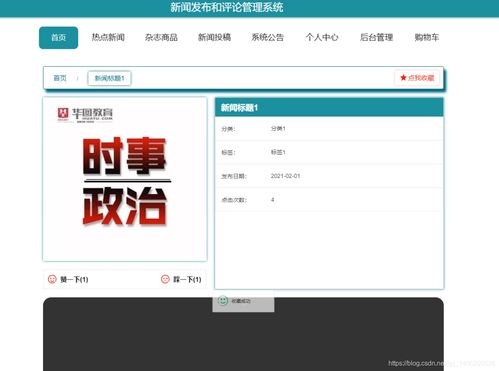Screen dimensions: 499x371
Task: Click the 新闻标题1 breadcrumb item
Action: 109,78
